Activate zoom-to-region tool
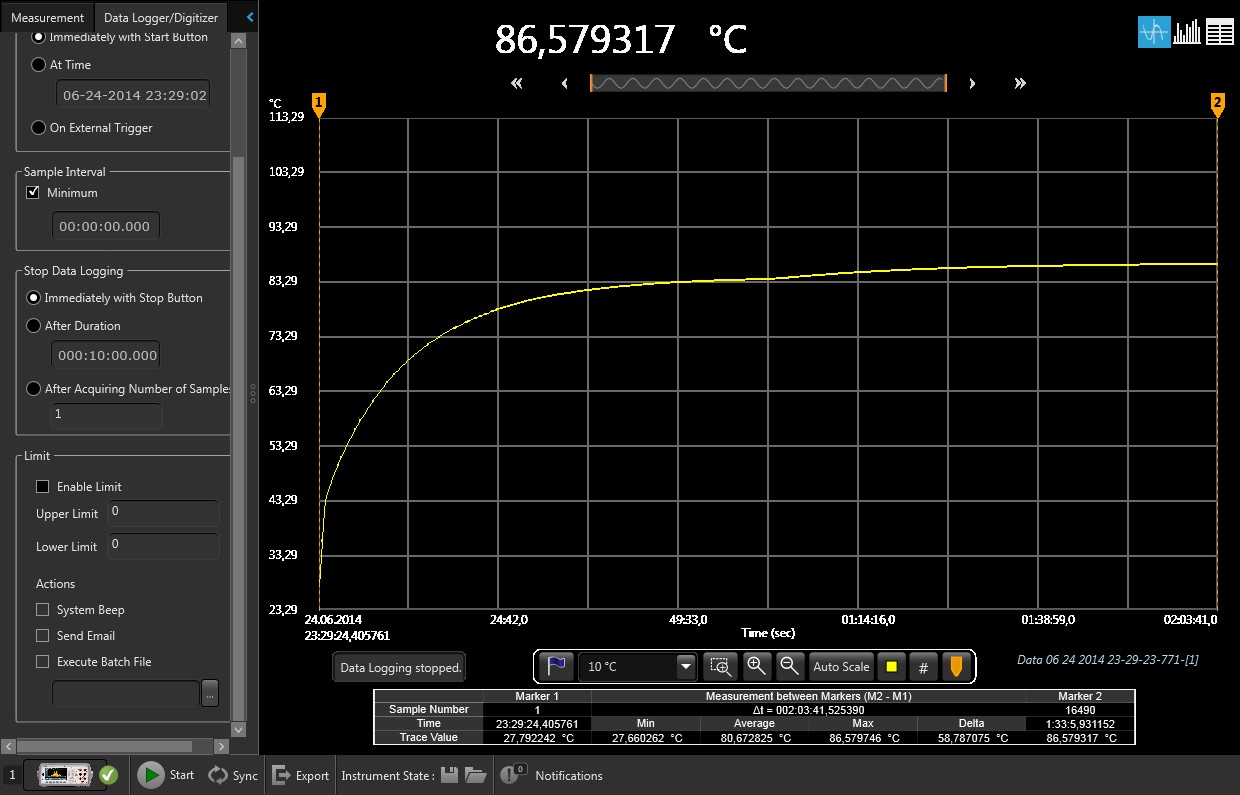The width and height of the screenshot is (1240, 795). click(x=720, y=666)
